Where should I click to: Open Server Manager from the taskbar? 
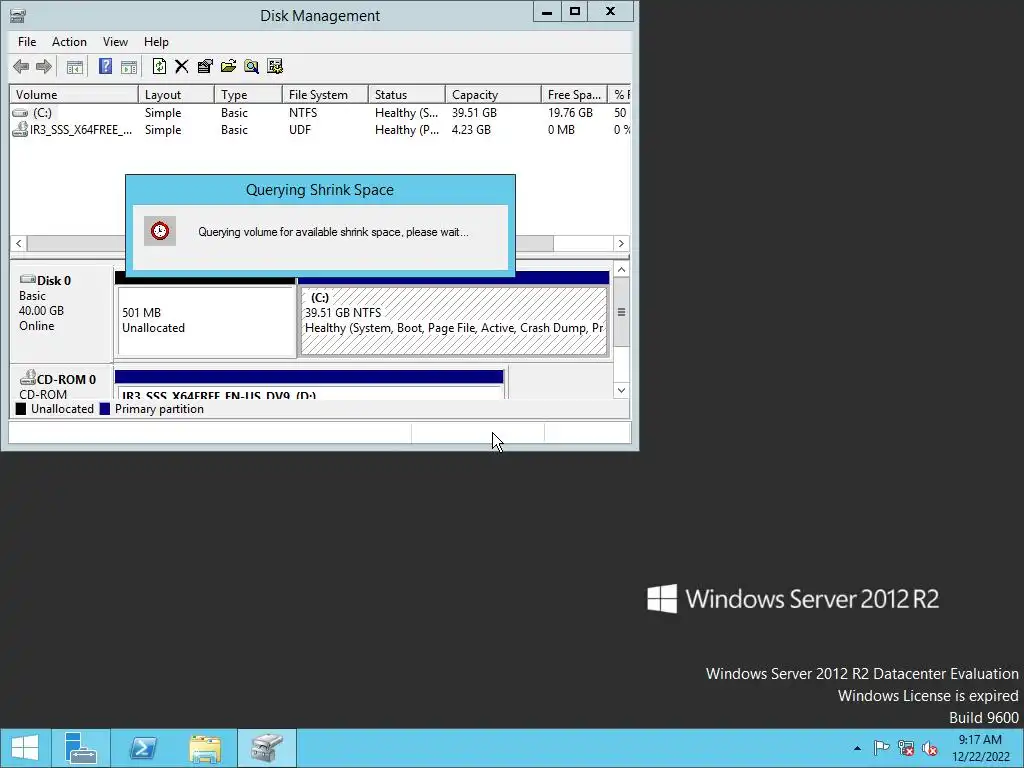(81, 748)
